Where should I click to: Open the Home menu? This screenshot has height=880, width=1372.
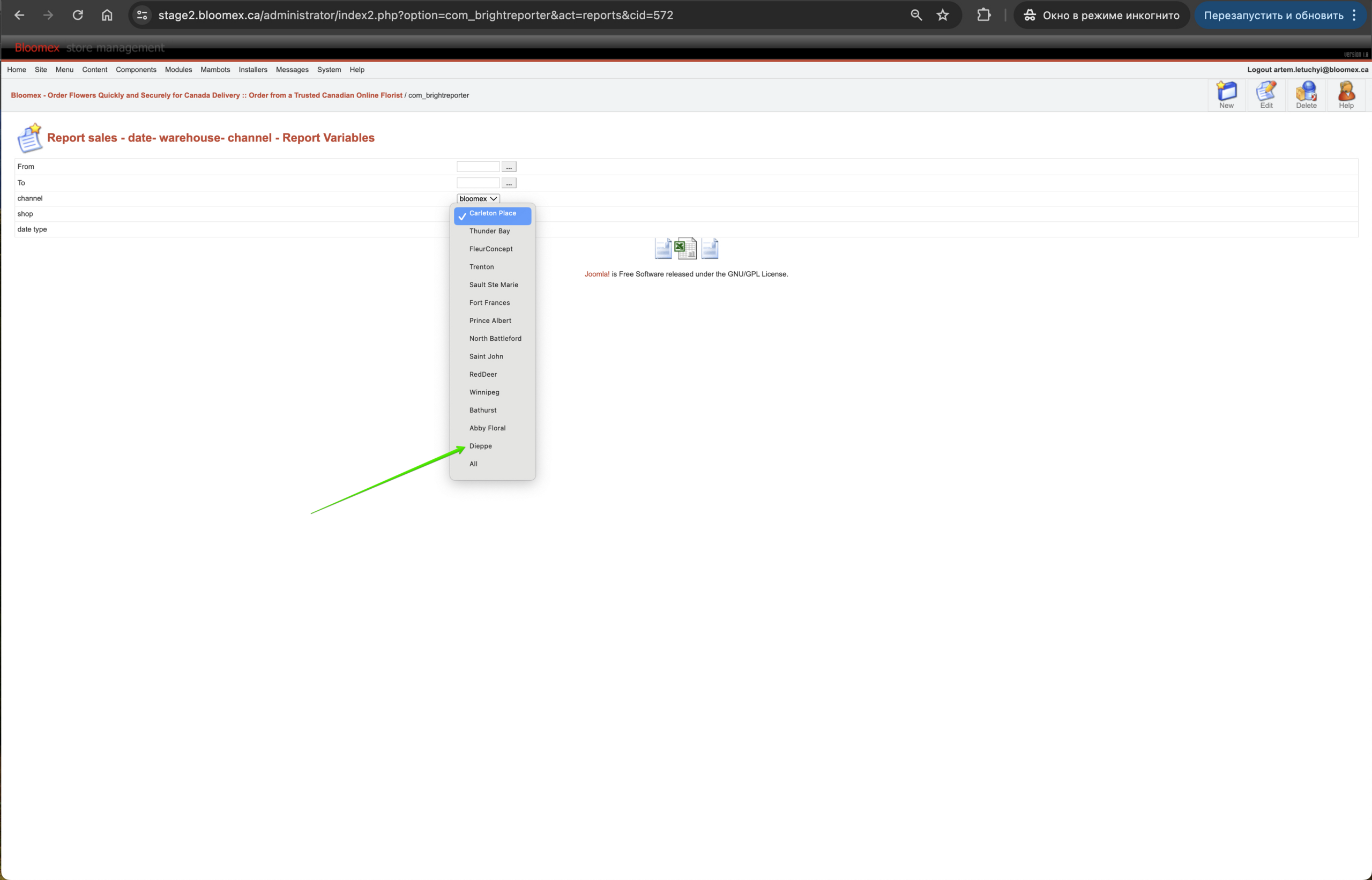(17, 70)
